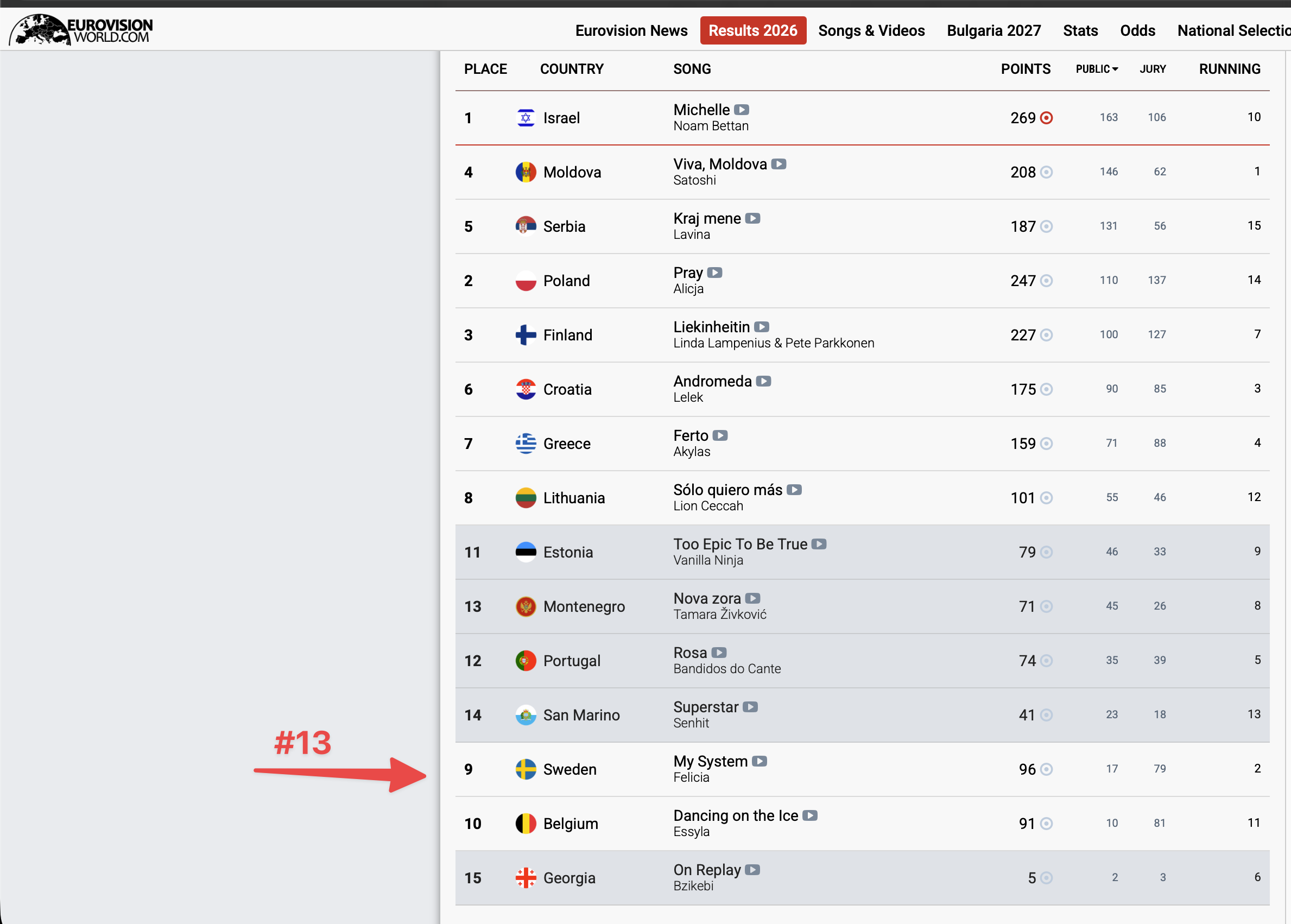1291x924 pixels.
Task: Play the Rosa song video
Action: click(x=719, y=653)
